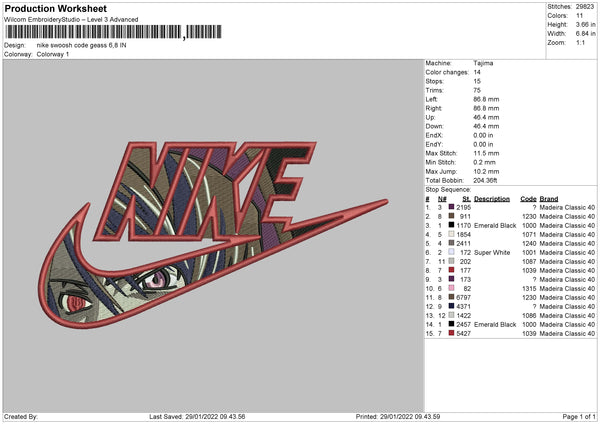Viewport: 600px width, 424px height.
Task: Click the grey-brown swatch beside 2411 stitches
Action: [452, 243]
